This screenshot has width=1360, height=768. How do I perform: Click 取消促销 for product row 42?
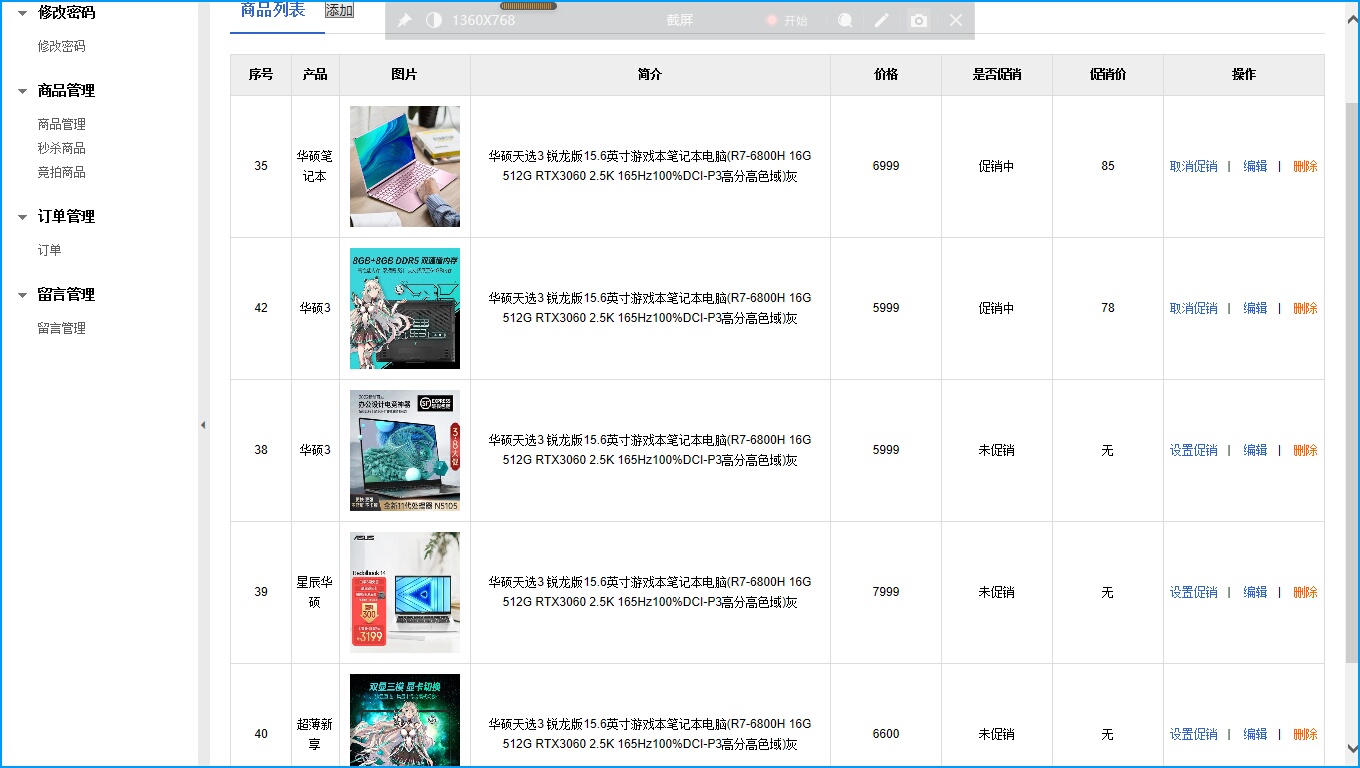(1194, 309)
